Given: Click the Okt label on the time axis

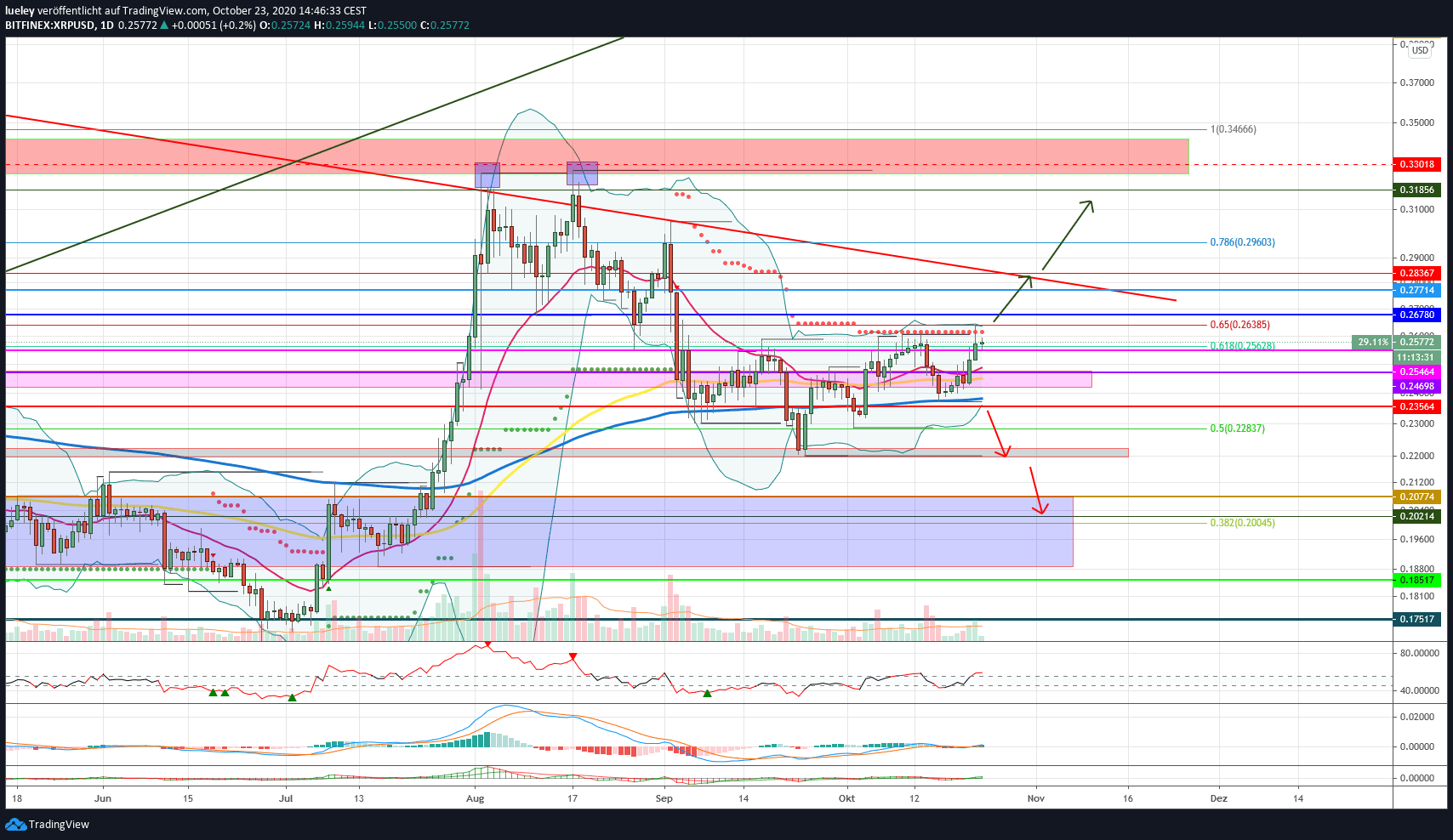Looking at the screenshot, I should tap(846, 798).
